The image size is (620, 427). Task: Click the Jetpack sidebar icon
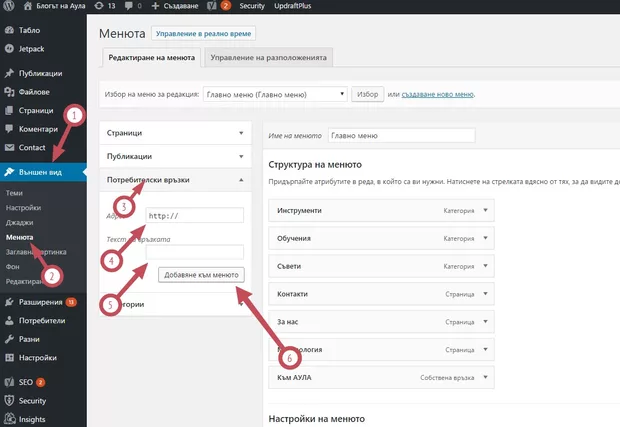tap(9, 46)
